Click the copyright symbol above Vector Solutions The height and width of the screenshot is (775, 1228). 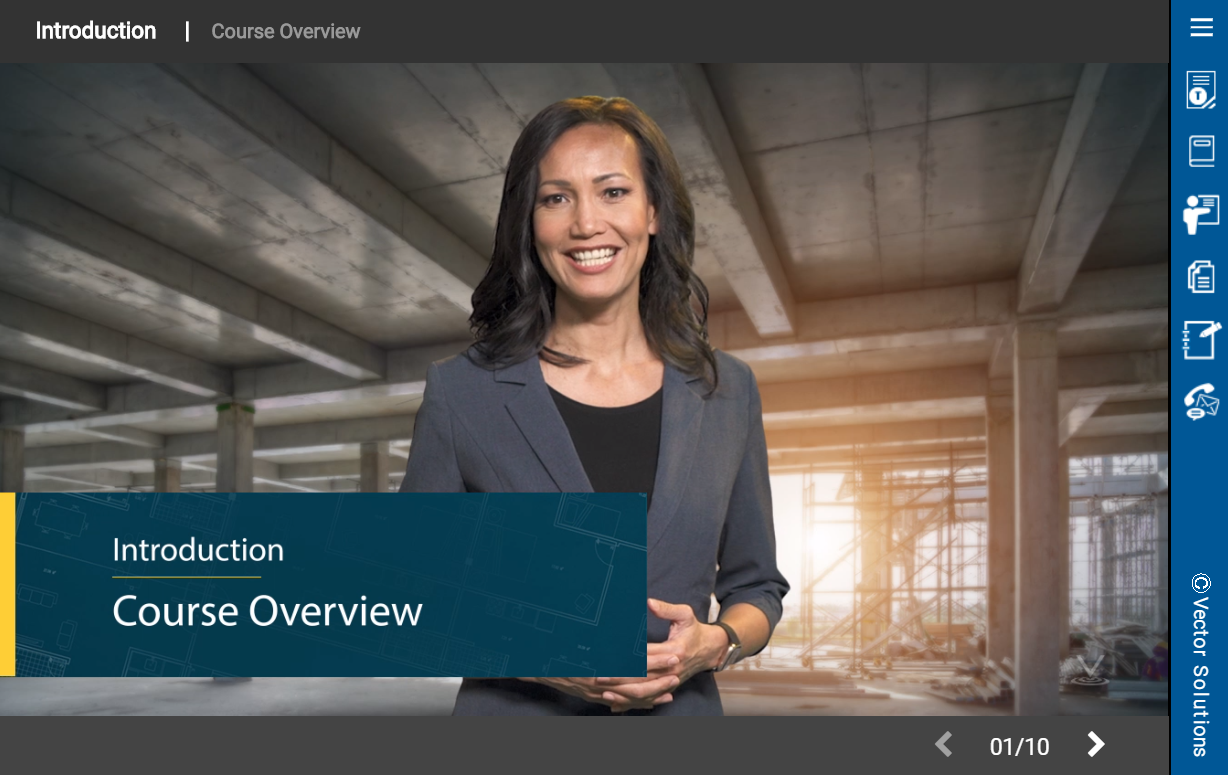[1201, 583]
